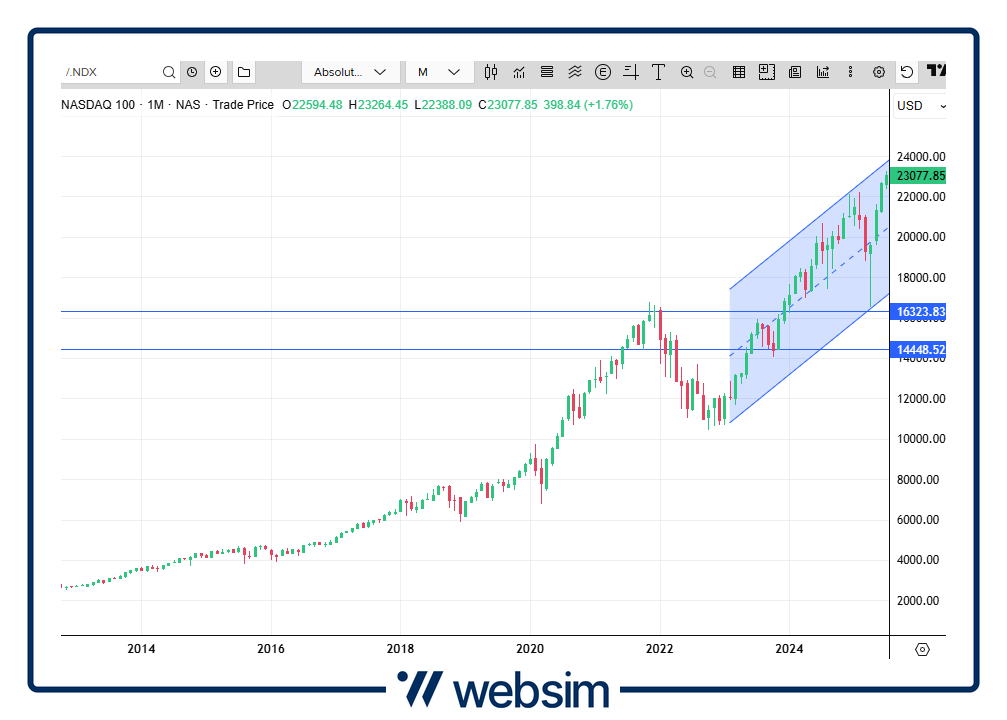Click the /.NDX symbol search field
1007x720 pixels.
(110, 72)
